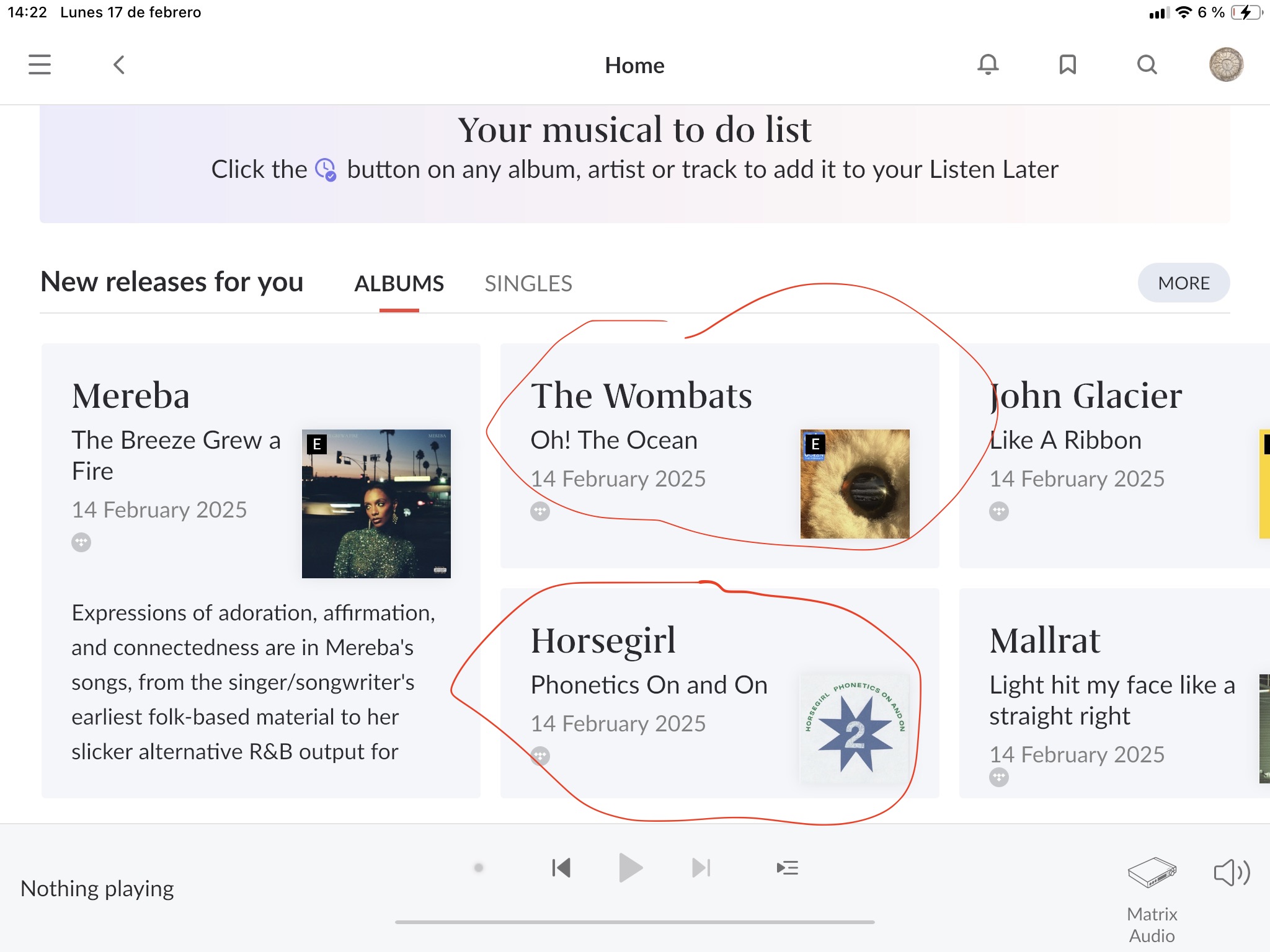Click Mereba's 14 February 2025 date

point(159,509)
